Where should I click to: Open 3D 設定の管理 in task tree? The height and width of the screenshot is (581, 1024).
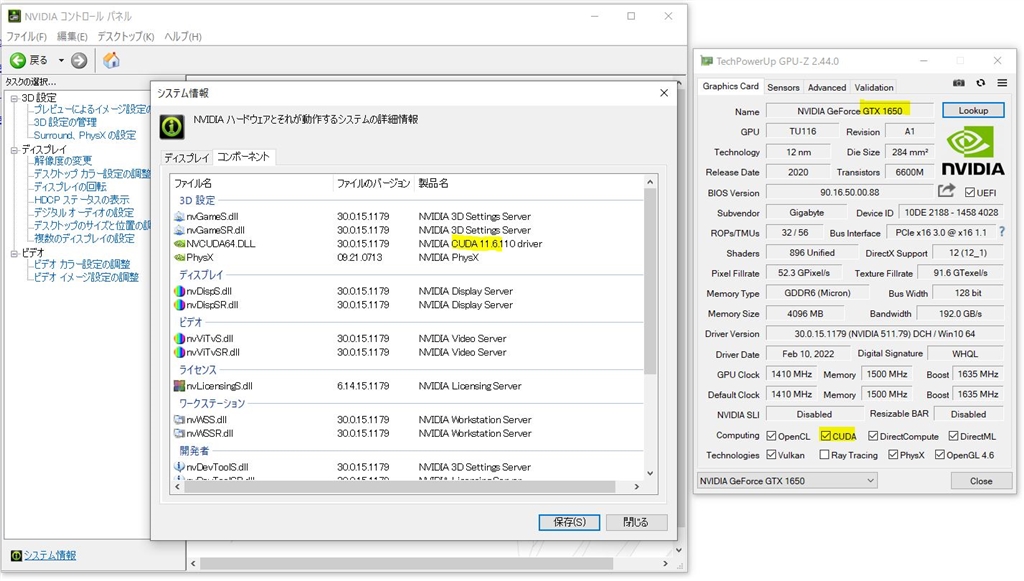pyautogui.click(x=65, y=123)
